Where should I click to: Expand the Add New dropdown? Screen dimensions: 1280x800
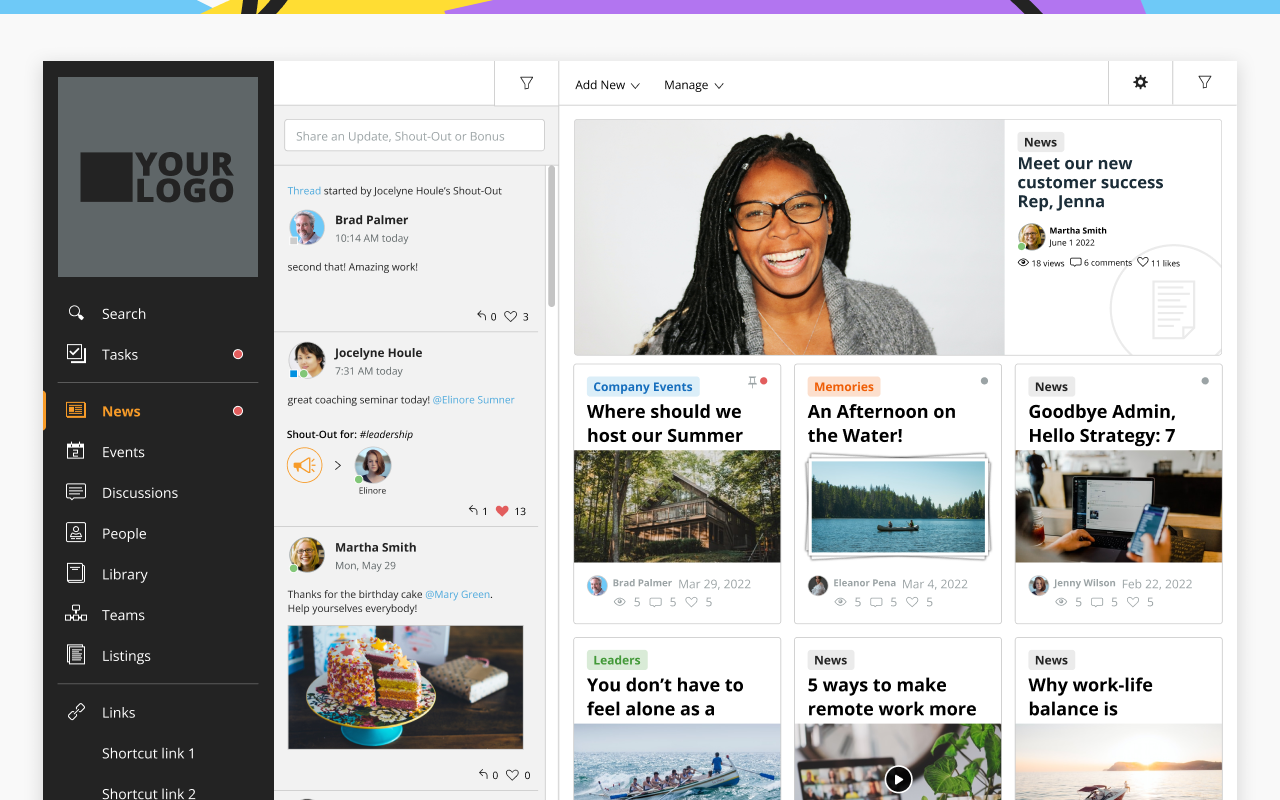[x=607, y=85]
